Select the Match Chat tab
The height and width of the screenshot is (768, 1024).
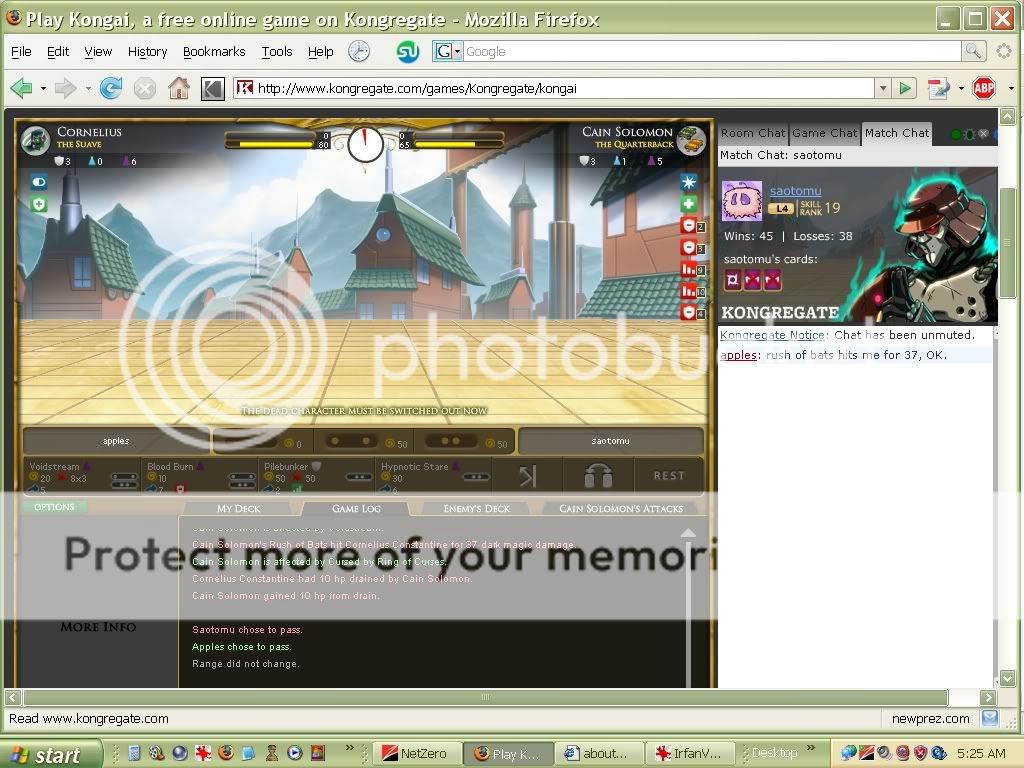point(897,133)
